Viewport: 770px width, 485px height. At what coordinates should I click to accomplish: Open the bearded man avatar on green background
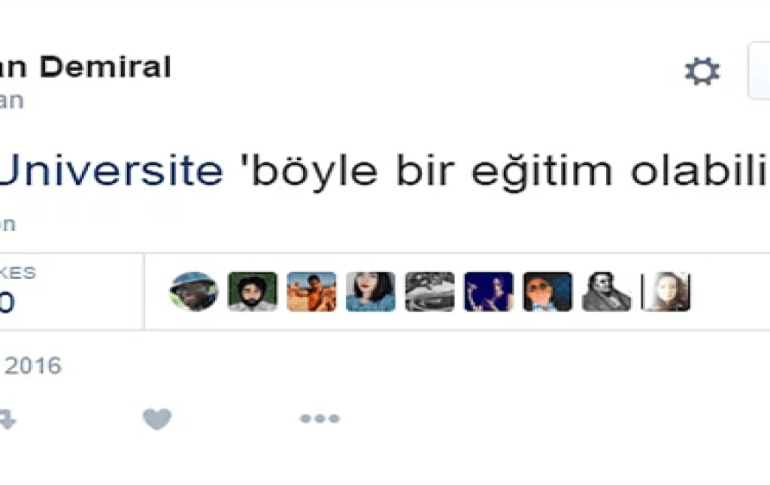coord(252,292)
